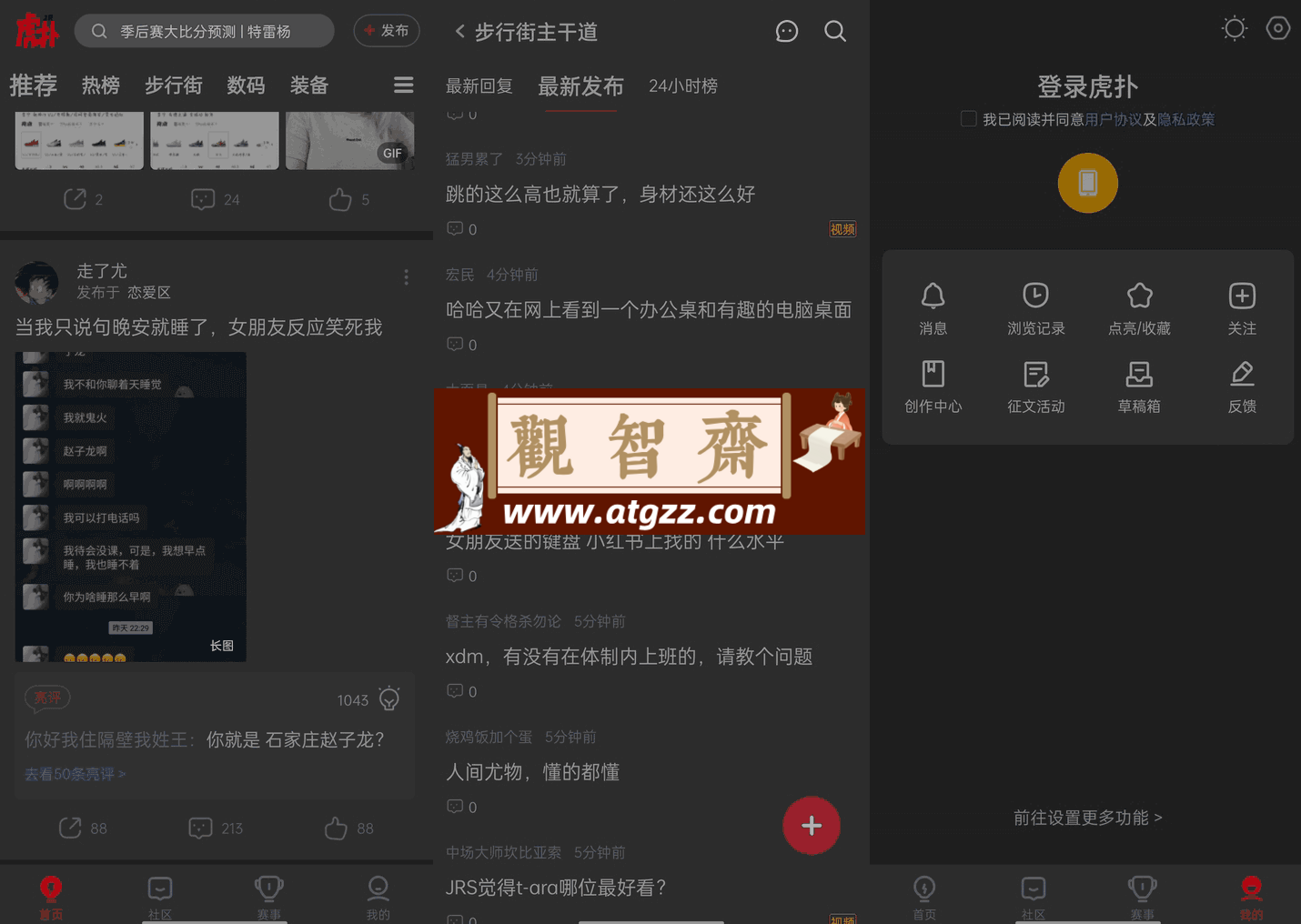Open the GIF thumbnail at top
This screenshot has width=1301, height=924.
point(350,140)
